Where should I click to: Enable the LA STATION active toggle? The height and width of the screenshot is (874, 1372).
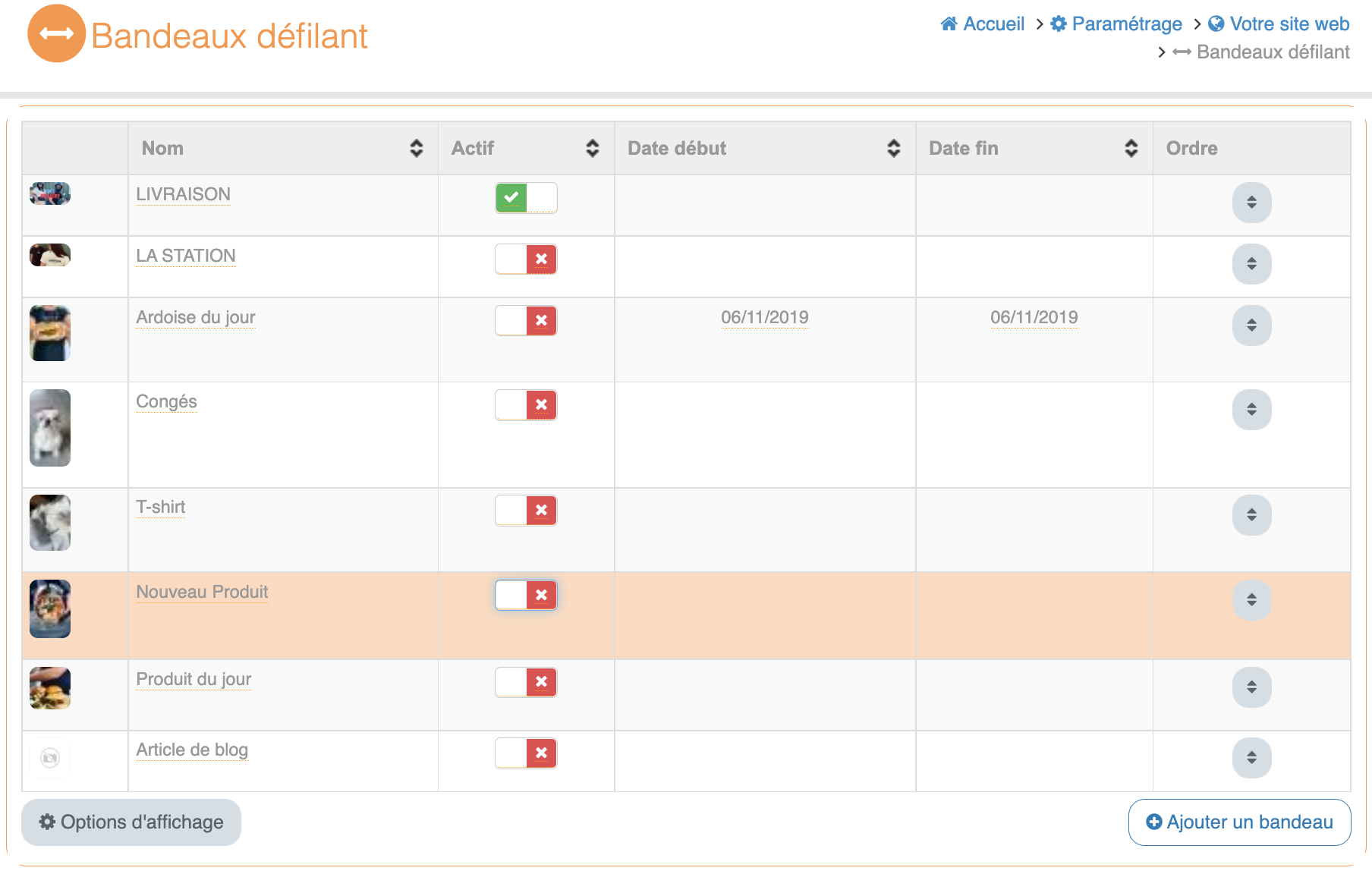pos(526,259)
